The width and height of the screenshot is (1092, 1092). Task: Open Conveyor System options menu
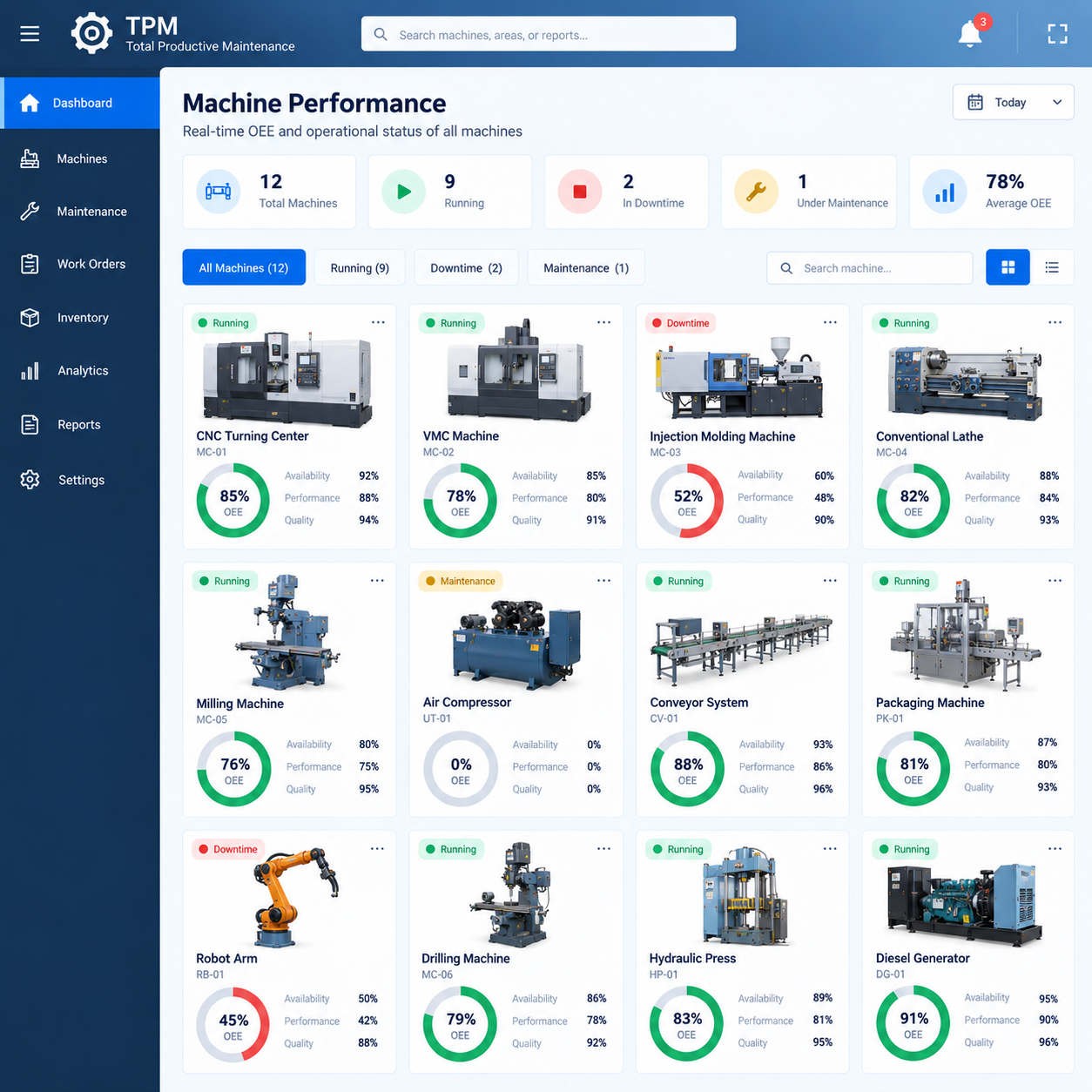830,581
